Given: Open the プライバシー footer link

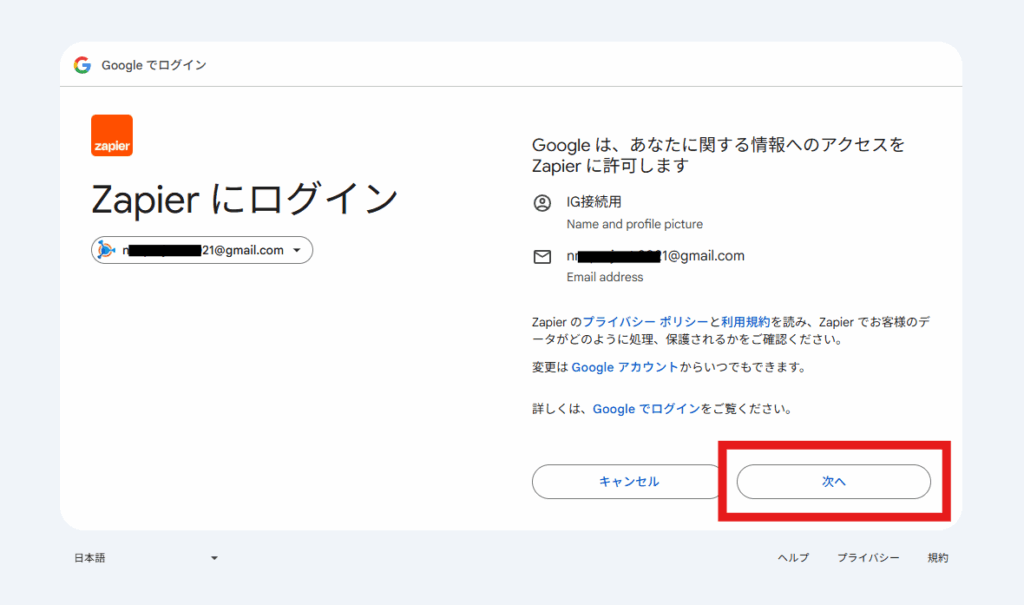Looking at the screenshot, I should click(x=868, y=558).
